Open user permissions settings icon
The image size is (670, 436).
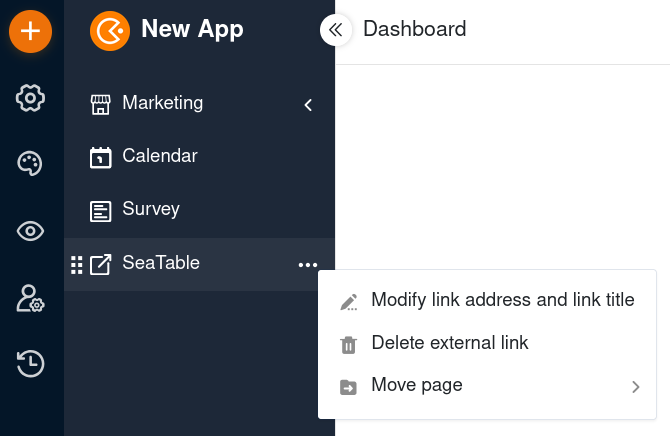[x=30, y=298]
